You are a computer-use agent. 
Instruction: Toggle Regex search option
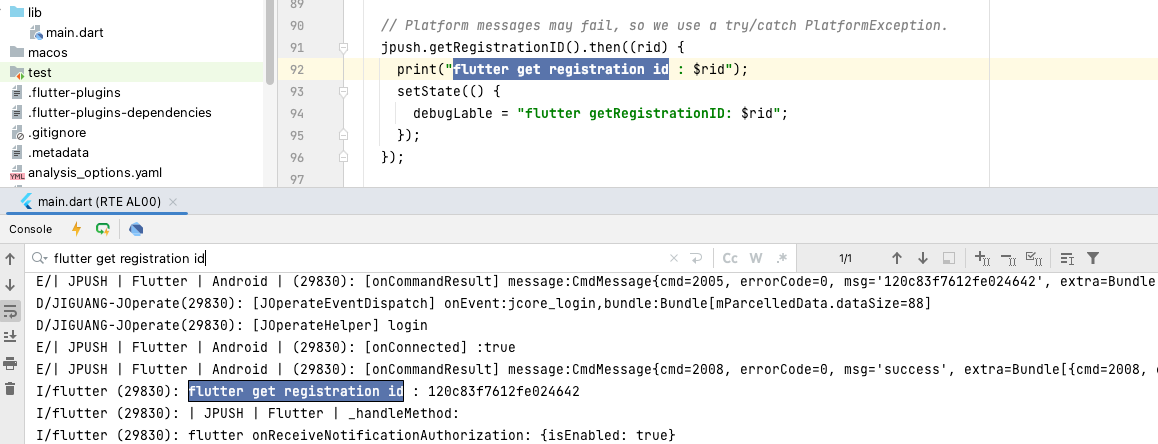pyautogui.click(x=782, y=258)
